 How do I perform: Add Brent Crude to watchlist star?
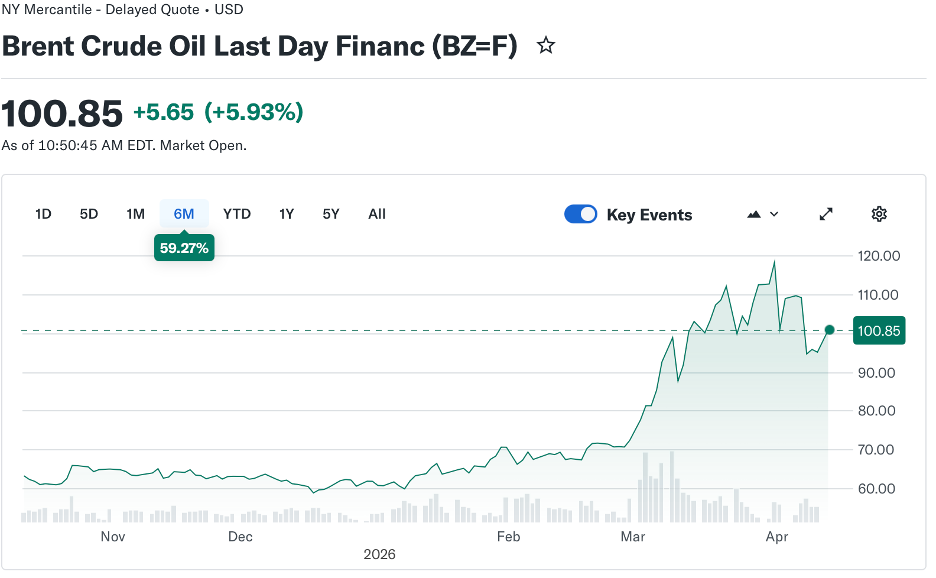click(546, 46)
